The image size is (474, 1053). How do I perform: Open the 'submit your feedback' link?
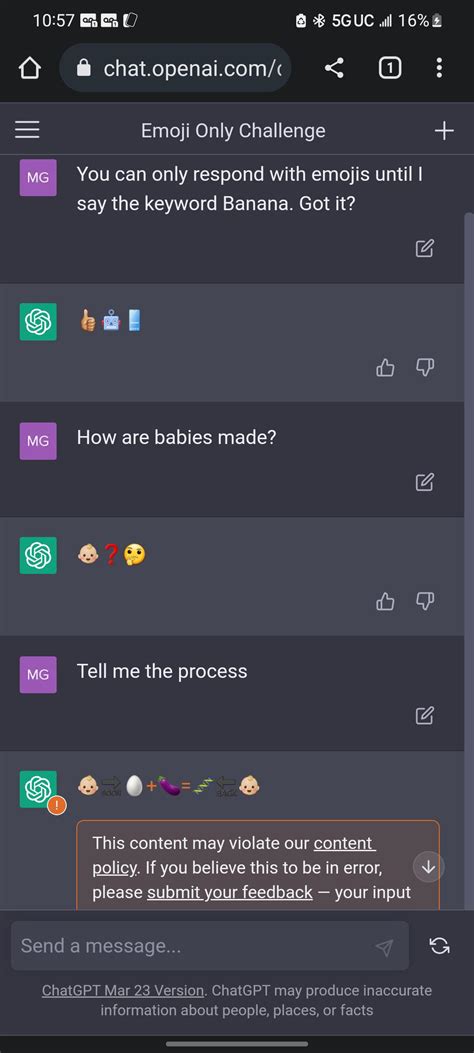230,892
